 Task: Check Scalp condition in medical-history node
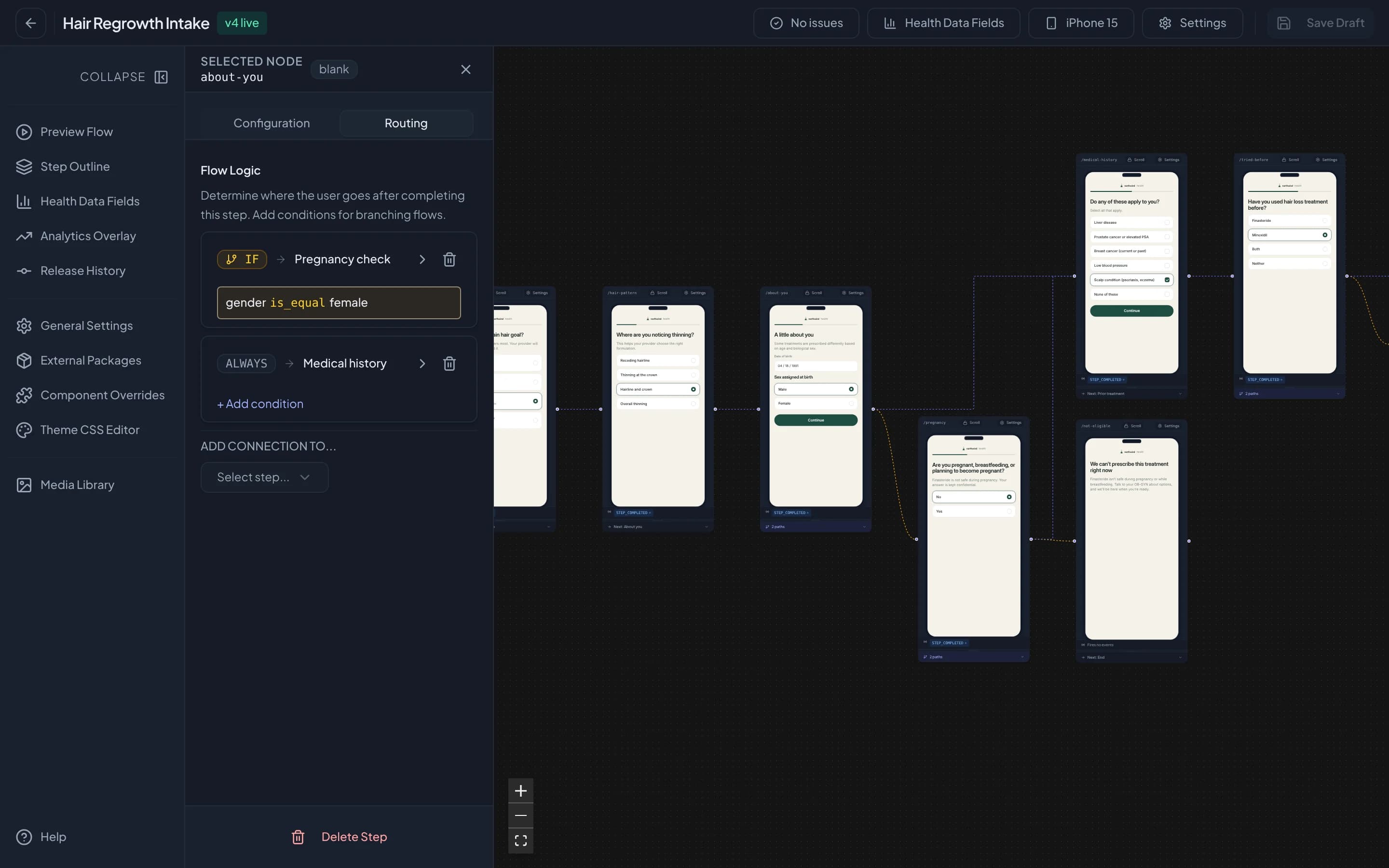click(1131, 280)
